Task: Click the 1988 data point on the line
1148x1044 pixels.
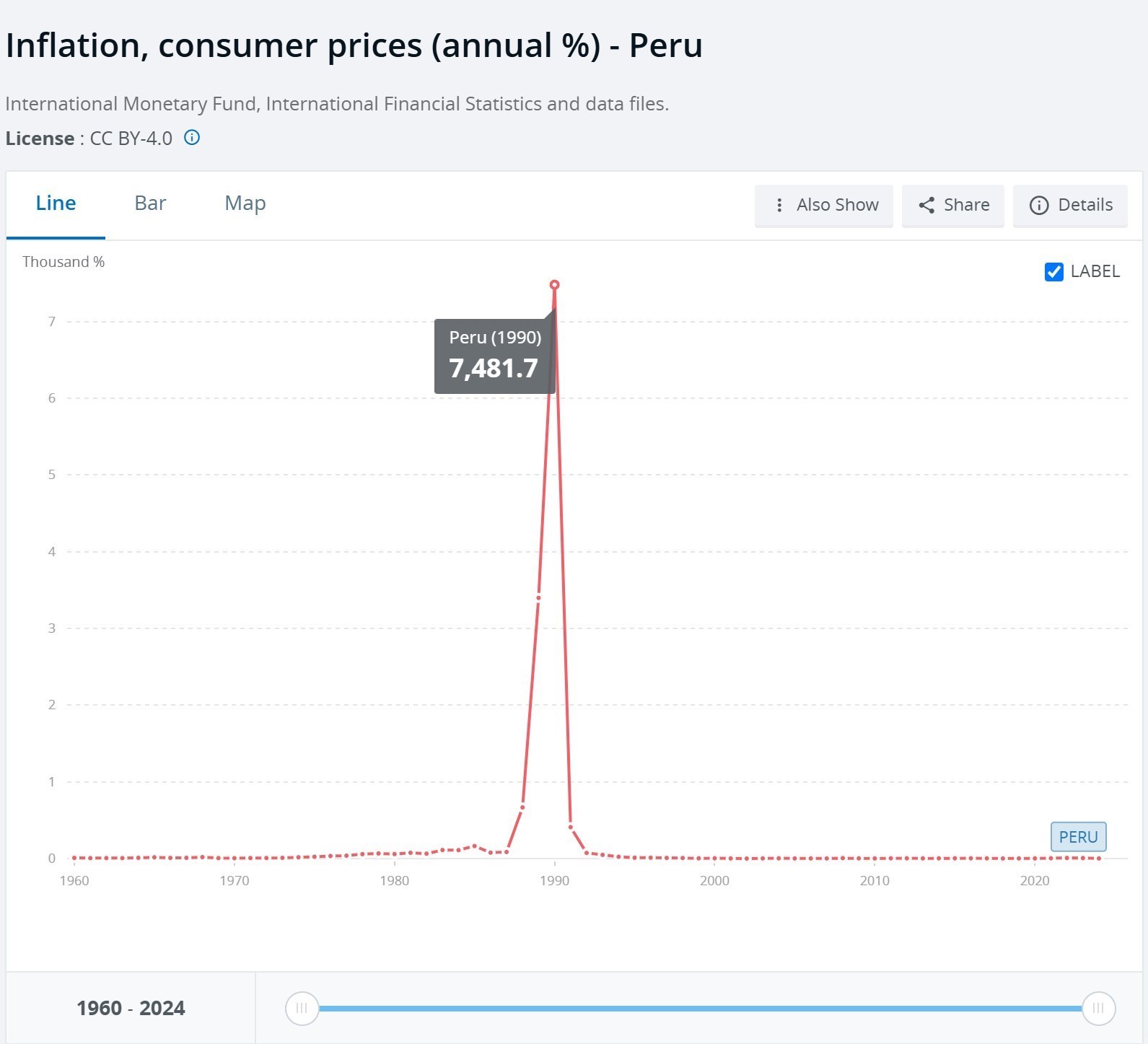Action: pyautogui.click(x=522, y=807)
